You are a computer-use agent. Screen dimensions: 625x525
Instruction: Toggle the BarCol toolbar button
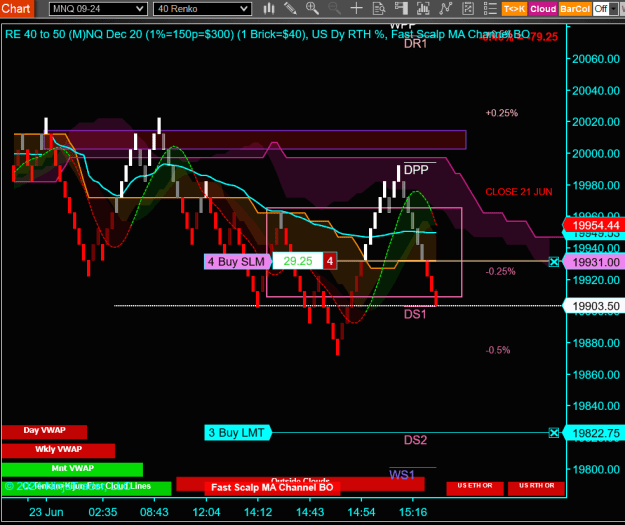(574, 9)
